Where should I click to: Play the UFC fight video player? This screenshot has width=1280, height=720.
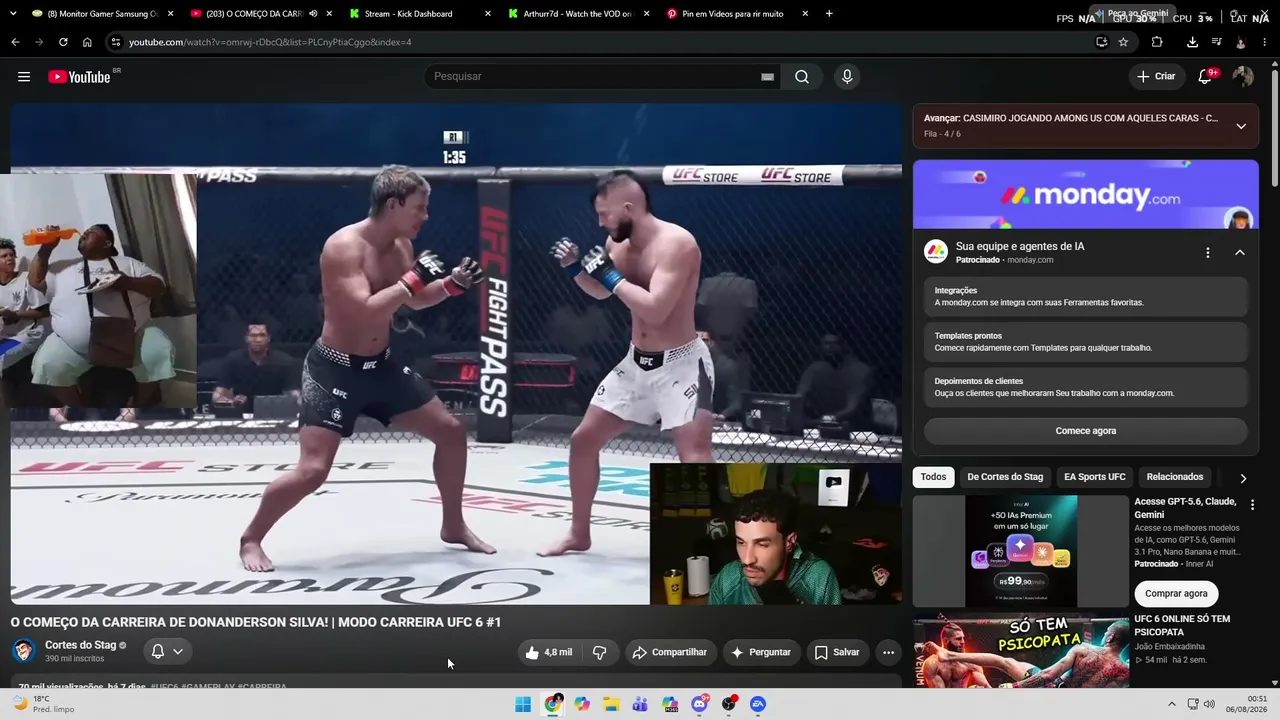tap(456, 354)
